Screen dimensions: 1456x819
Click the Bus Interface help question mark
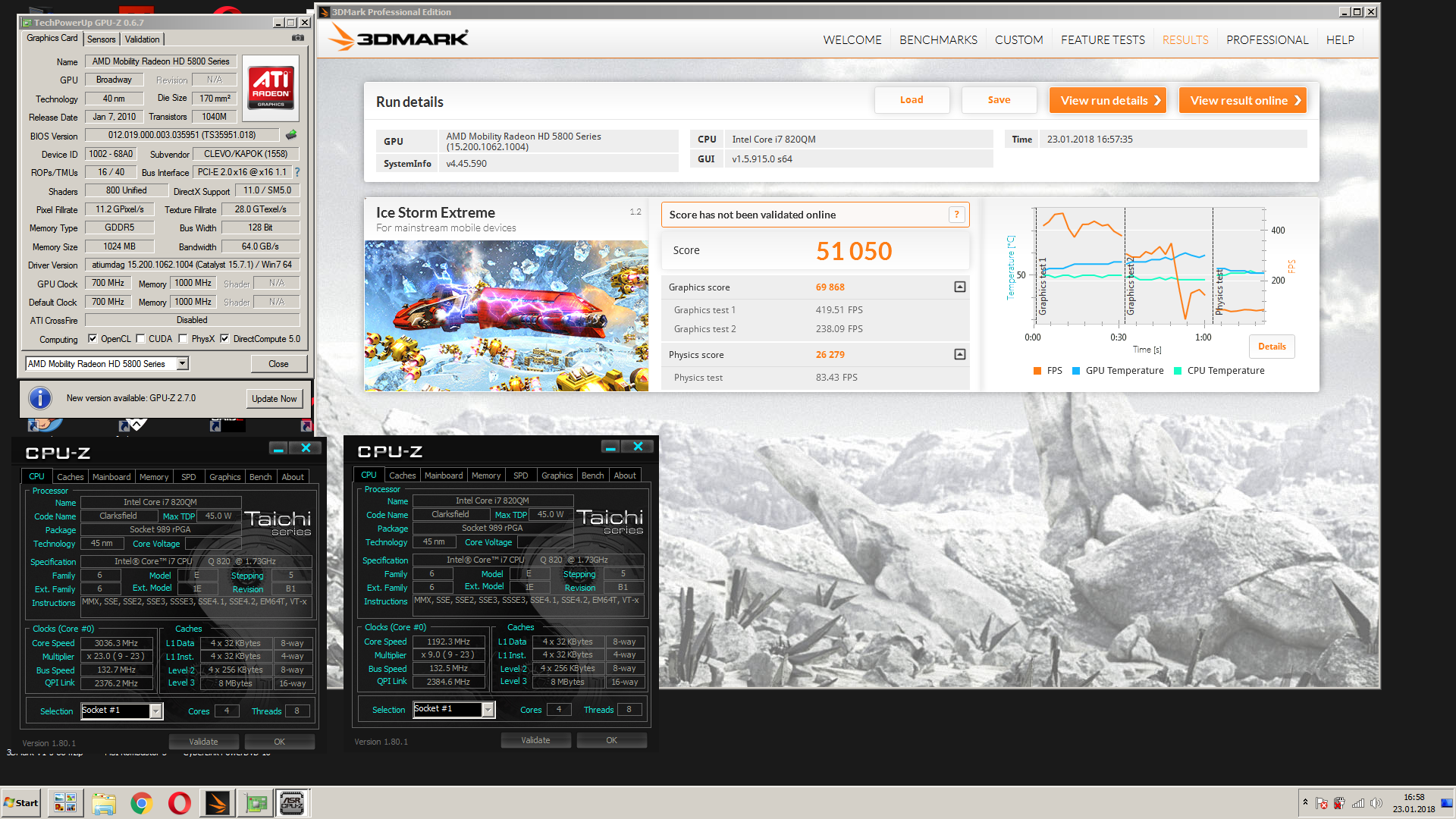(297, 172)
